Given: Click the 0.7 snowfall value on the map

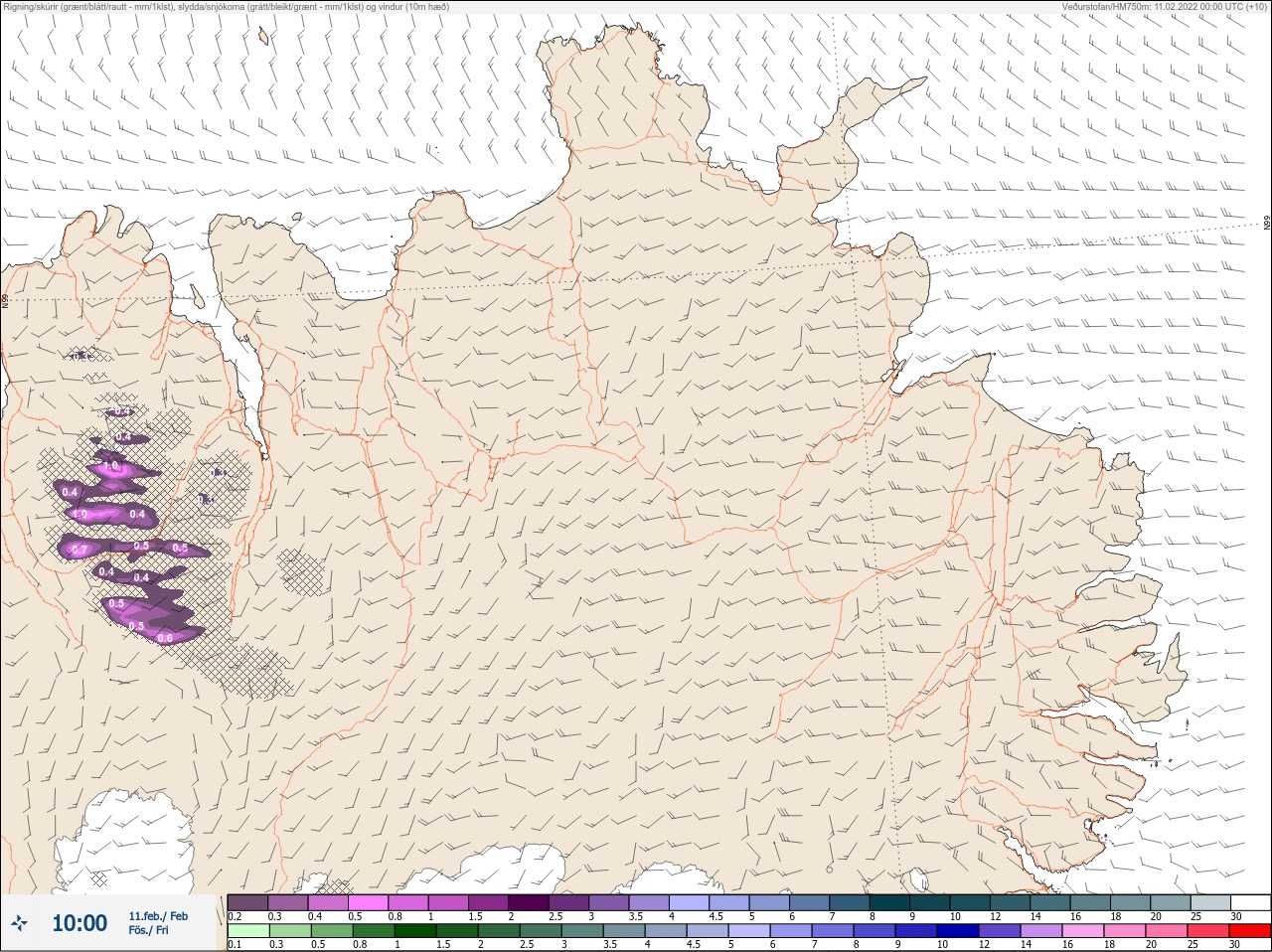Looking at the screenshot, I should [80, 550].
